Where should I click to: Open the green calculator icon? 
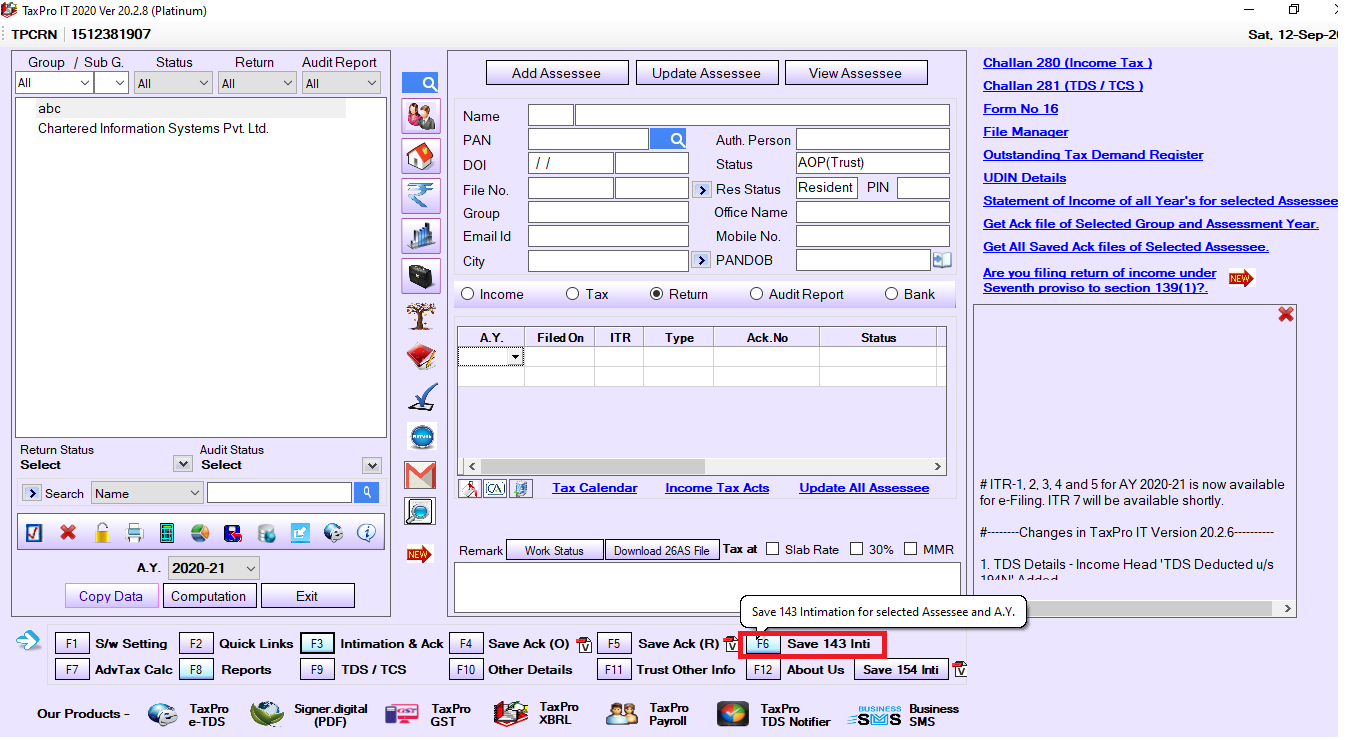(167, 533)
